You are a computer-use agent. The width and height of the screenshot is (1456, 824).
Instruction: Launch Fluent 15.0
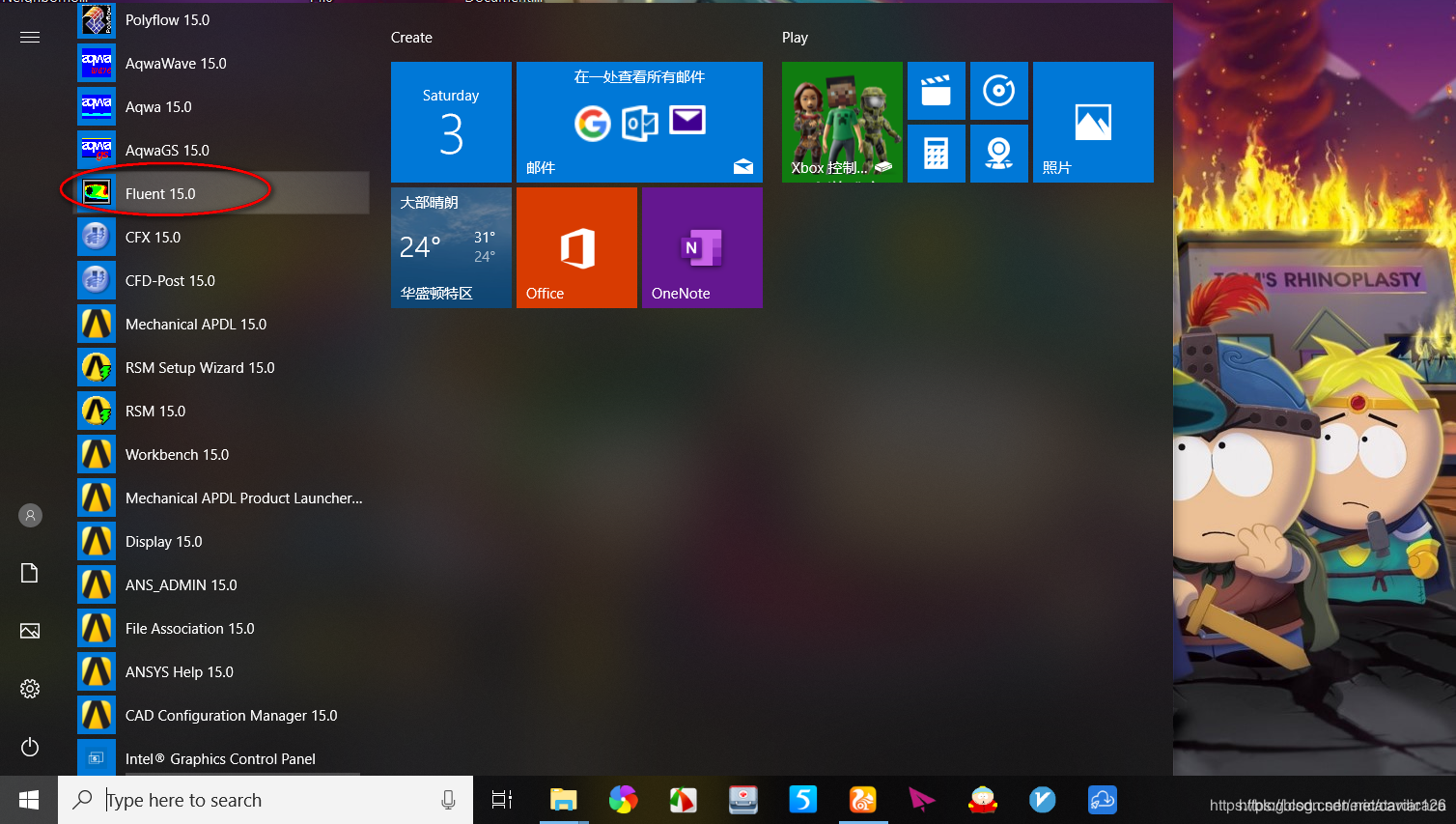click(x=222, y=193)
